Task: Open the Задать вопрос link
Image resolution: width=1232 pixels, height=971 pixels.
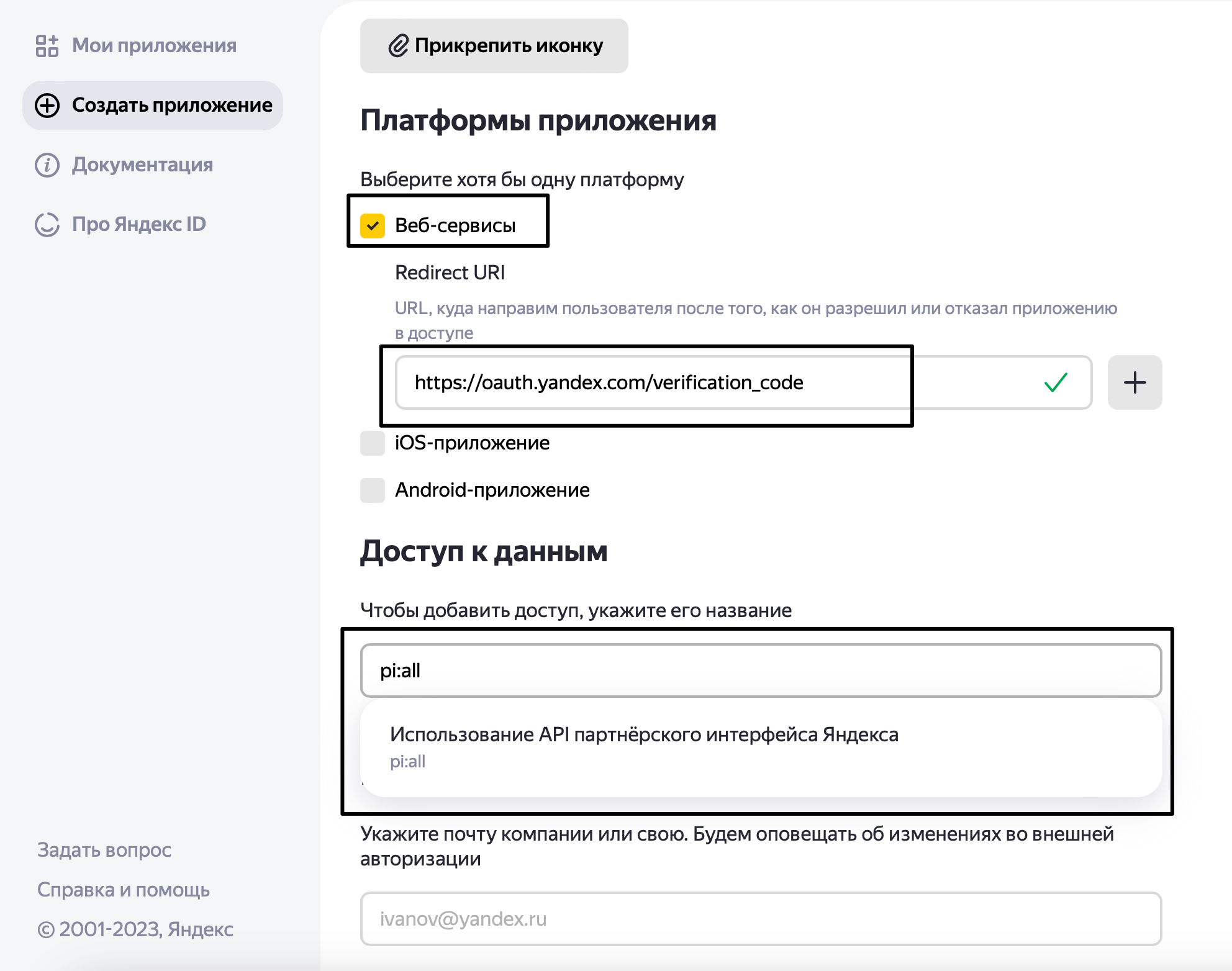Action: pos(104,849)
